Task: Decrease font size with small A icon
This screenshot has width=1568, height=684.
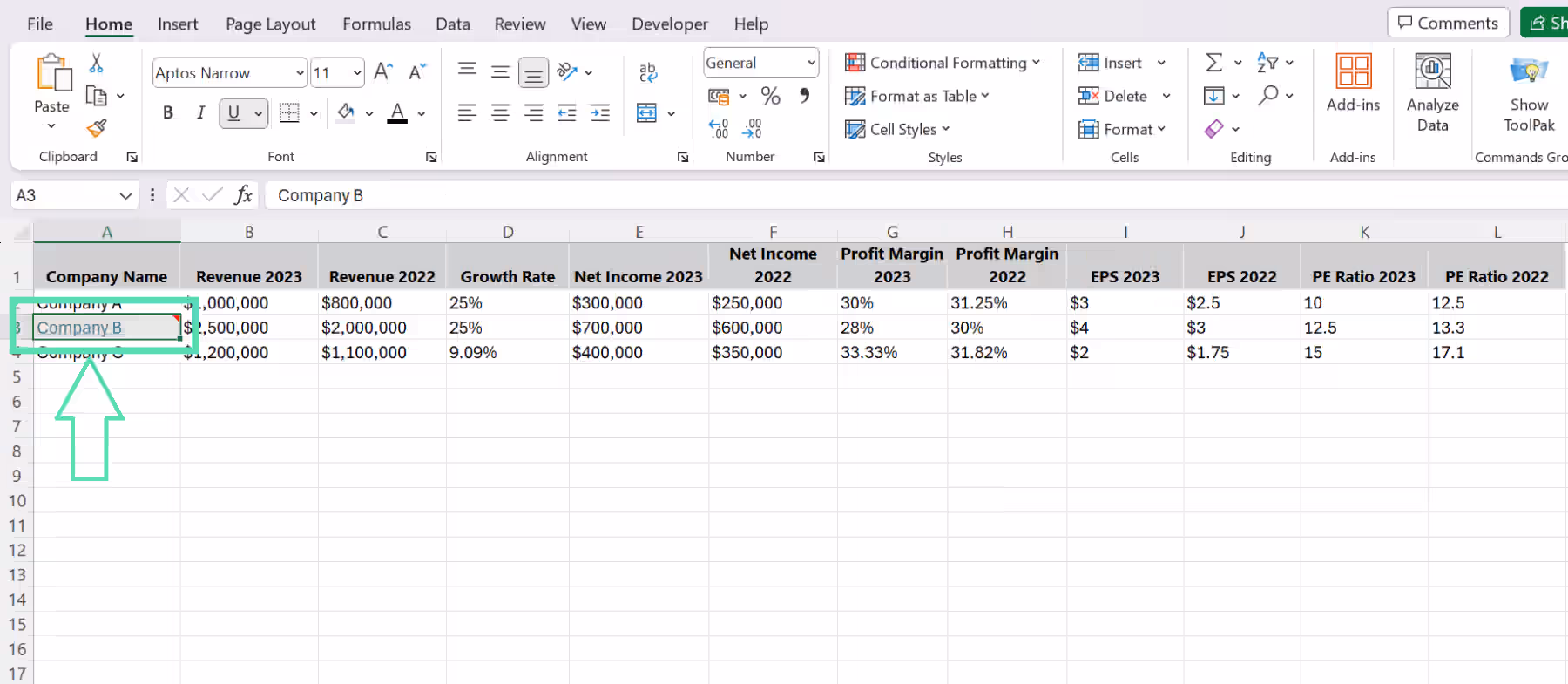Action: coord(417,72)
